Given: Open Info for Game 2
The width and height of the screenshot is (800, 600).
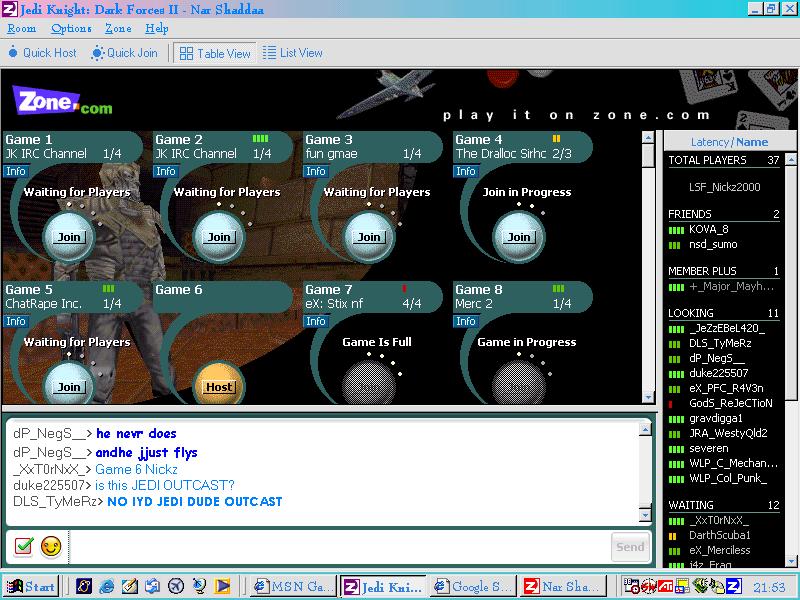Looking at the screenshot, I should click(x=165, y=171).
